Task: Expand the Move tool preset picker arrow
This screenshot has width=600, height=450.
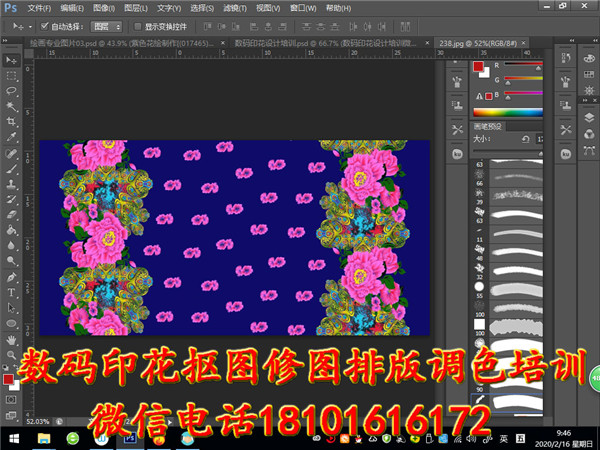Action: [x=29, y=26]
